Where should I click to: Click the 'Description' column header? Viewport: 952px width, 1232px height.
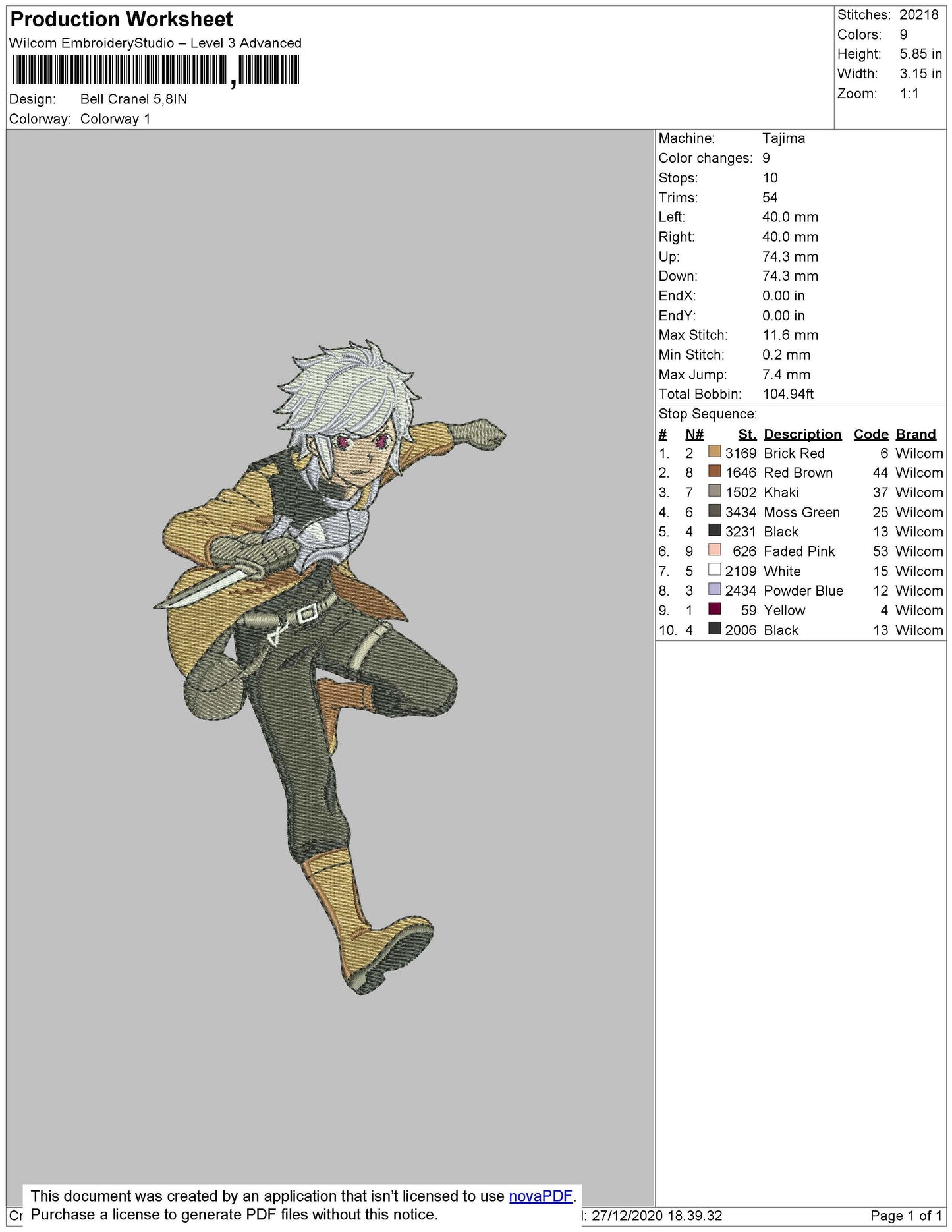802,434
